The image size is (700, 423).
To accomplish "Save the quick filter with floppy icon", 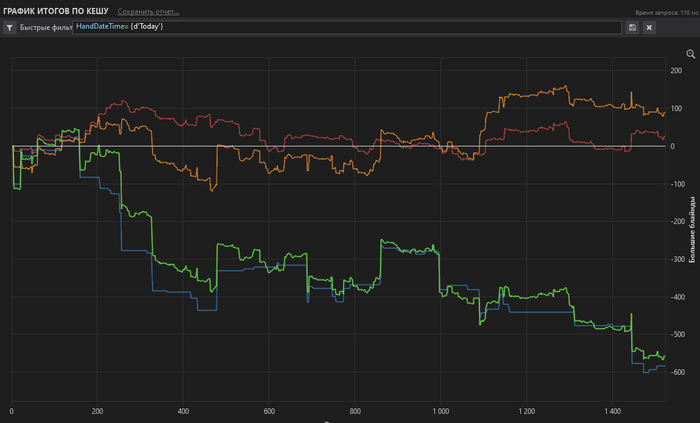I will 632,27.
